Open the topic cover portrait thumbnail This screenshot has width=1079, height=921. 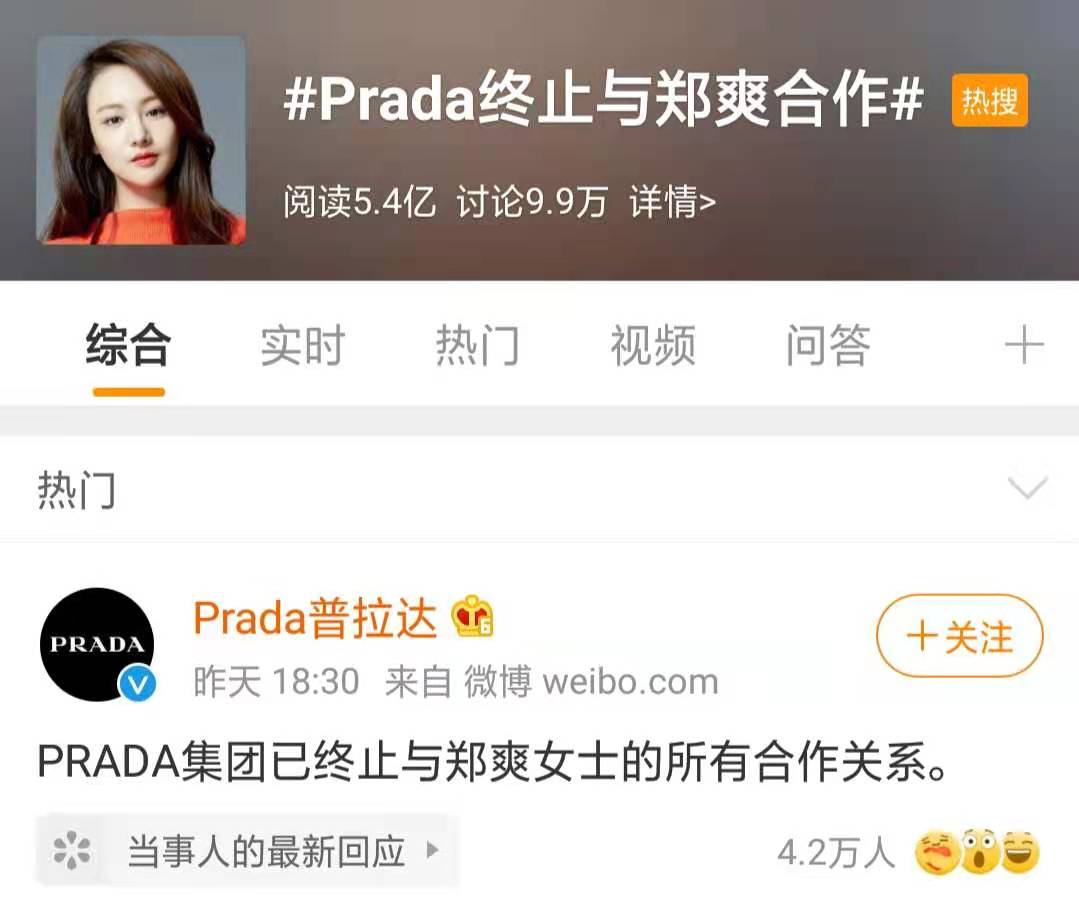pyautogui.click(x=141, y=140)
